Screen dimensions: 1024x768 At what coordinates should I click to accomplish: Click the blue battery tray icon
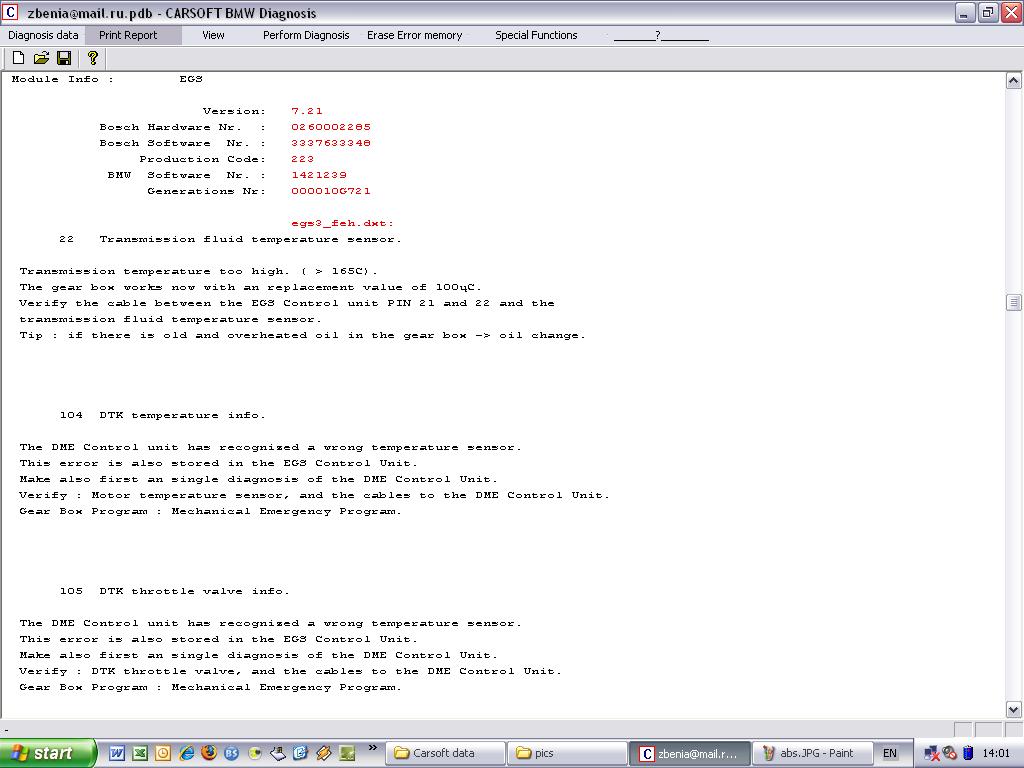tap(968, 754)
